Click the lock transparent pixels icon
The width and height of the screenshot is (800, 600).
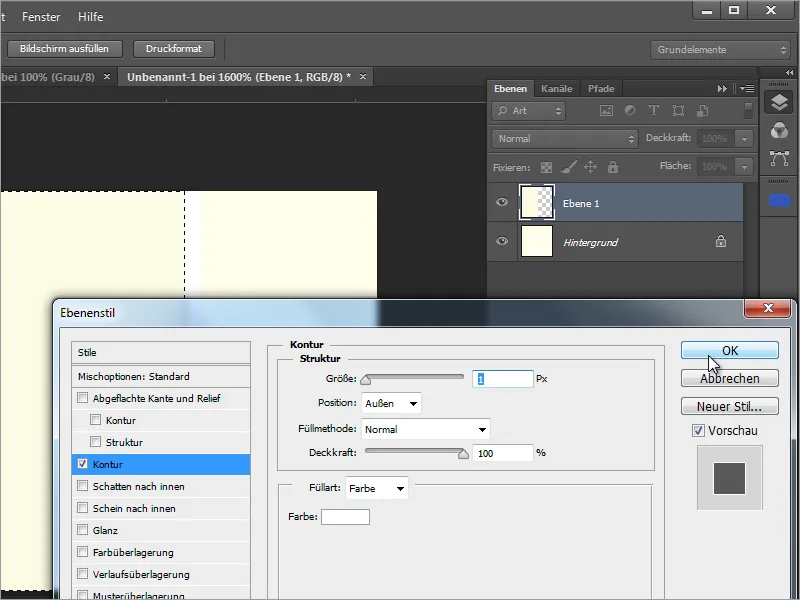point(546,167)
